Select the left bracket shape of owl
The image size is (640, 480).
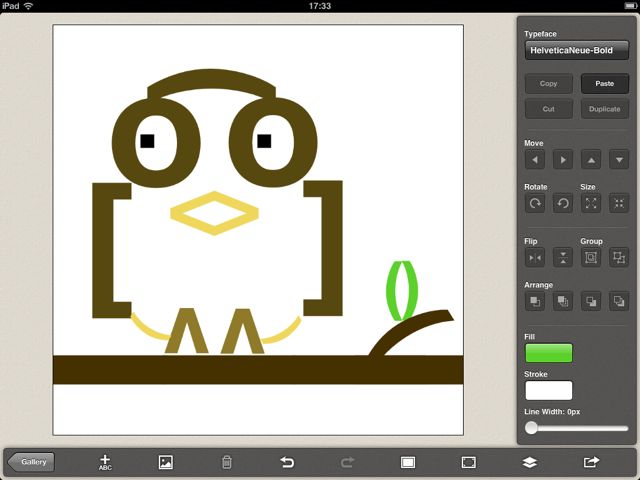click(x=102, y=250)
